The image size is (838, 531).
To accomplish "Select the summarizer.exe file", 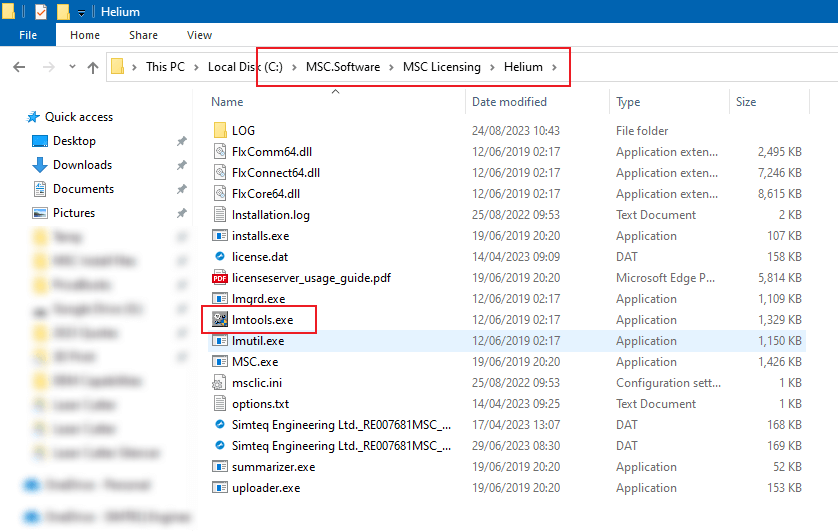I will [273, 467].
